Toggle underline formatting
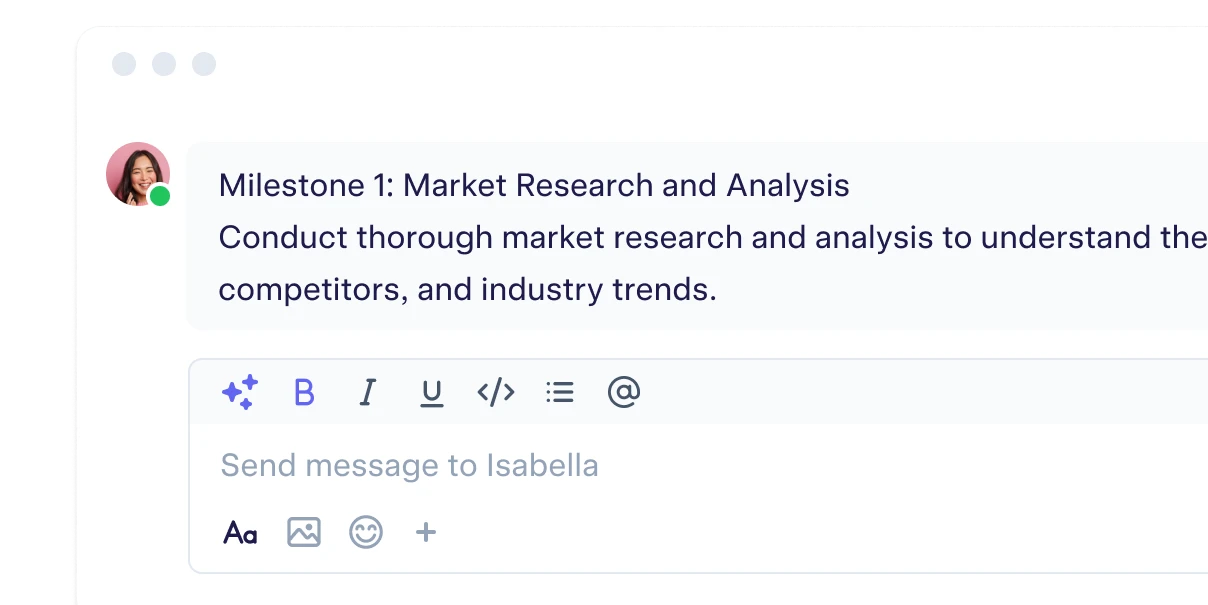The height and width of the screenshot is (605, 1208). point(431,393)
